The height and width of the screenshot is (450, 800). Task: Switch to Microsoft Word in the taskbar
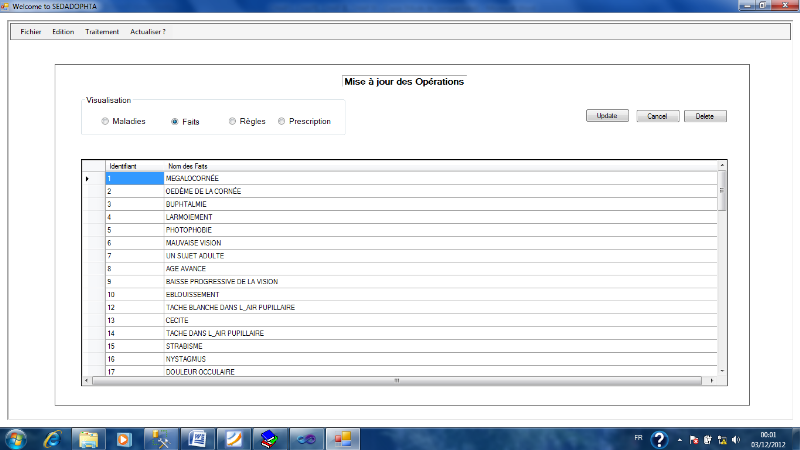pyautogui.click(x=197, y=439)
